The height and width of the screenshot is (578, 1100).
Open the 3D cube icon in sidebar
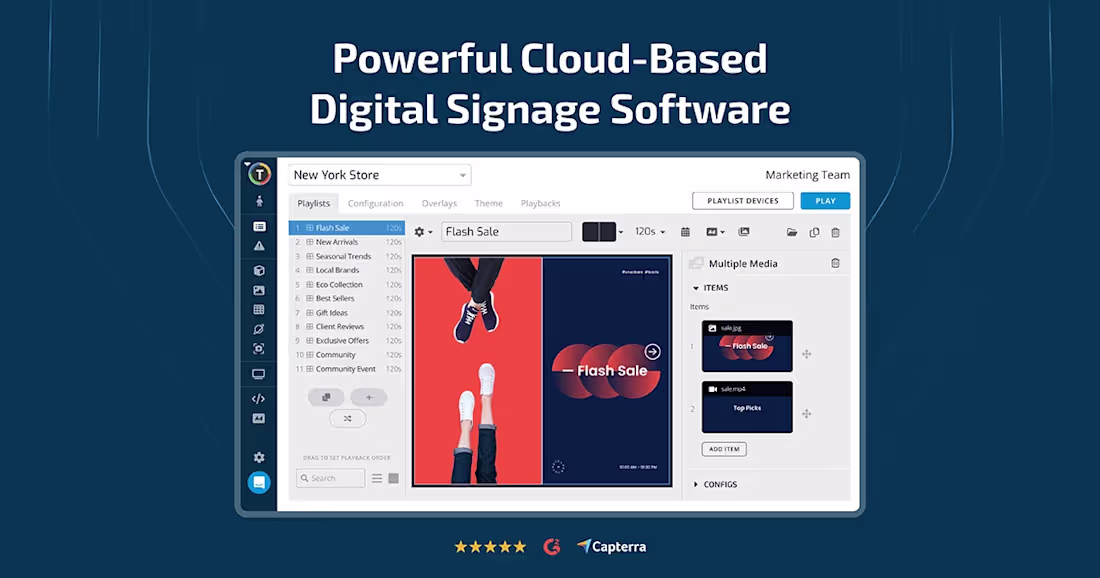259,270
